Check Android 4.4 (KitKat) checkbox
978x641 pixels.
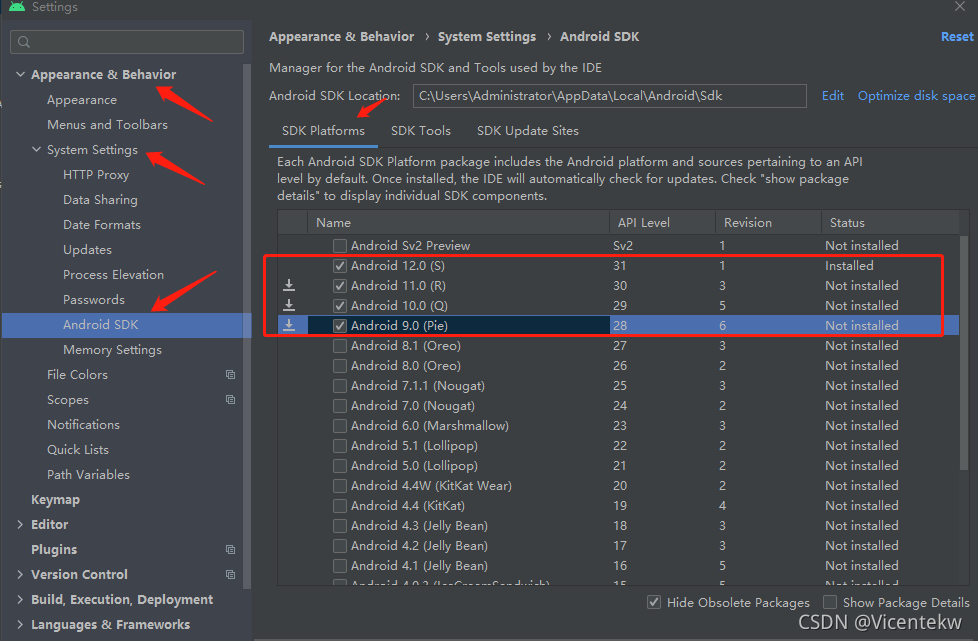pyautogui.click(x=339, y=506)
